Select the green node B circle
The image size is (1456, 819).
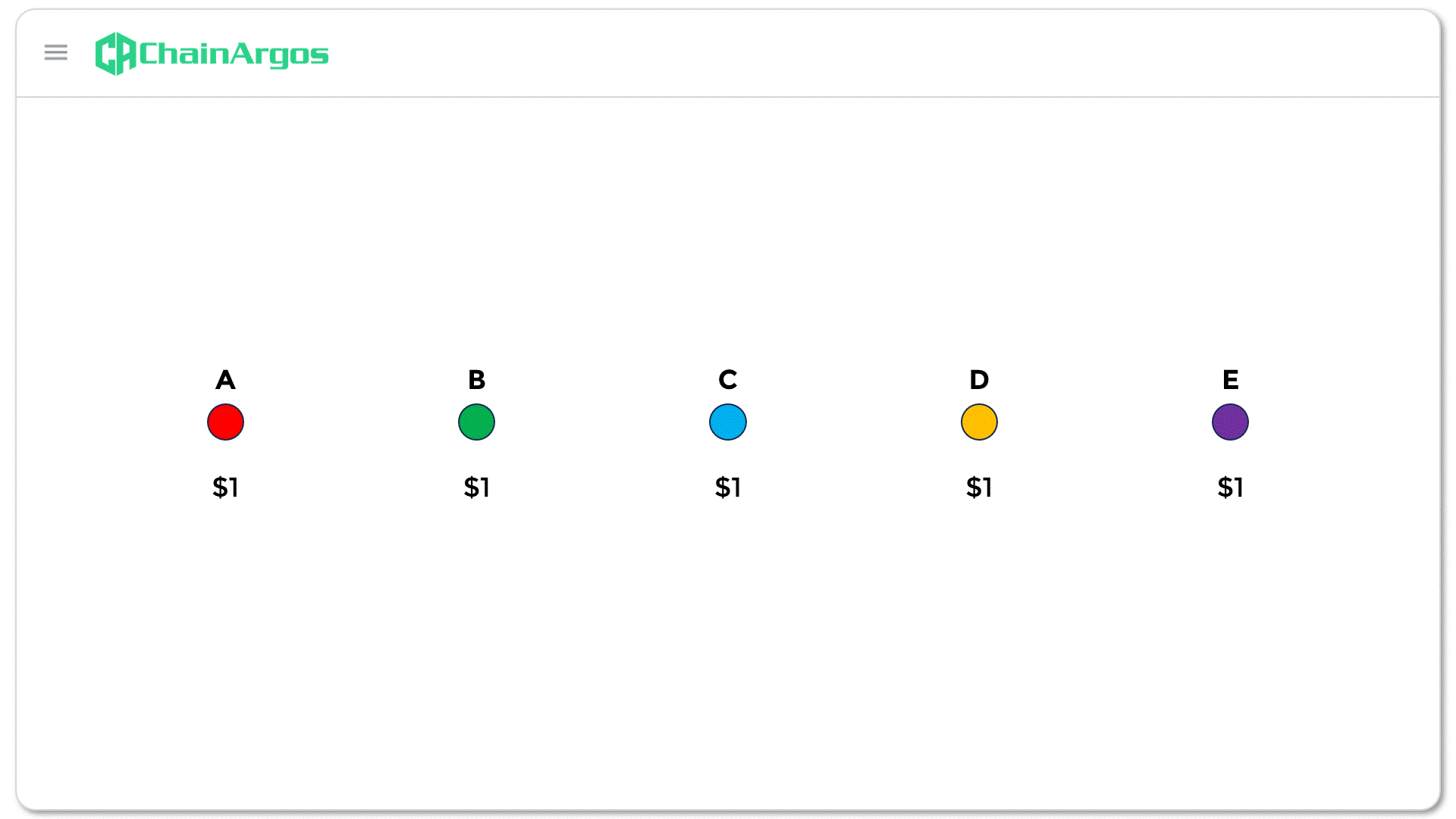(476, 422)
